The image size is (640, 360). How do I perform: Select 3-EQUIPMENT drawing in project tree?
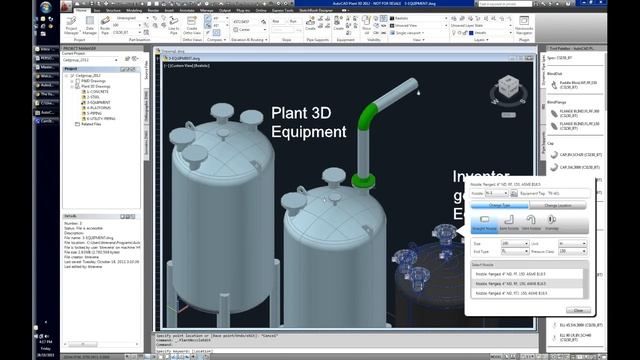click(98, 102)
